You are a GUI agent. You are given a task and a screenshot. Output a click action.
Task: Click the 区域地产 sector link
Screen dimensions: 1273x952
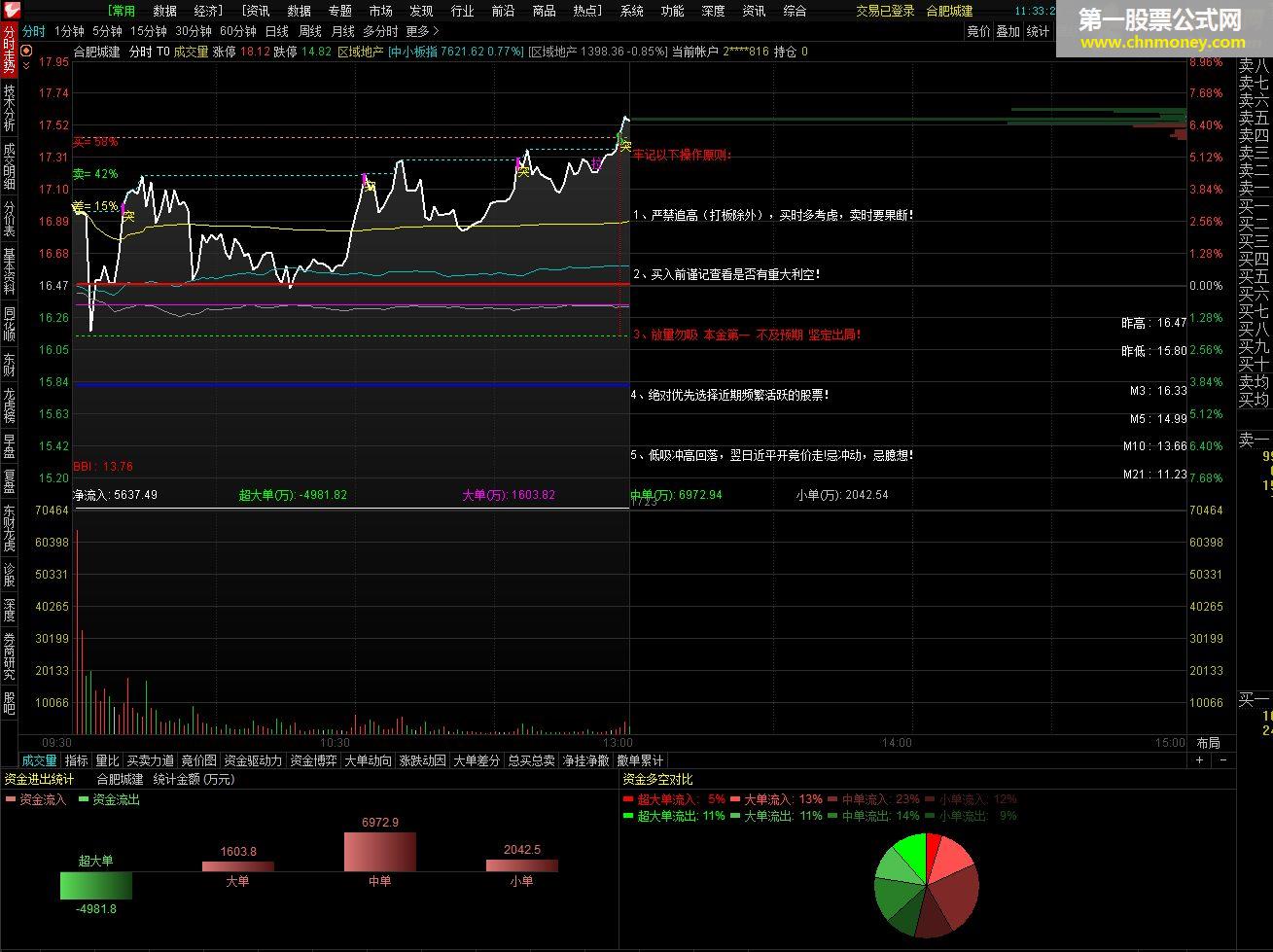click(x=360, y=52)
